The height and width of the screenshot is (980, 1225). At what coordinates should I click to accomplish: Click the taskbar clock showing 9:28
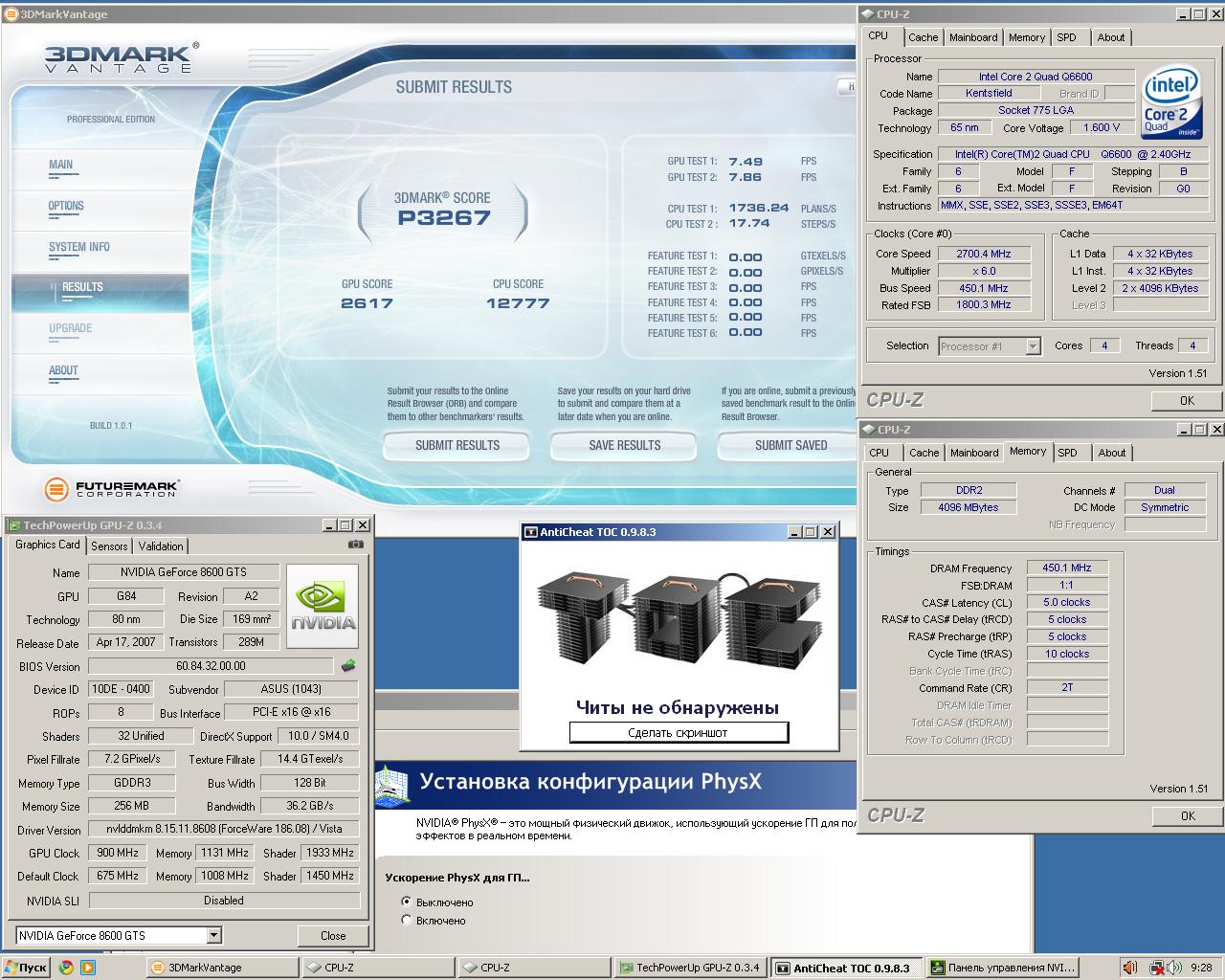(1201, 968)
